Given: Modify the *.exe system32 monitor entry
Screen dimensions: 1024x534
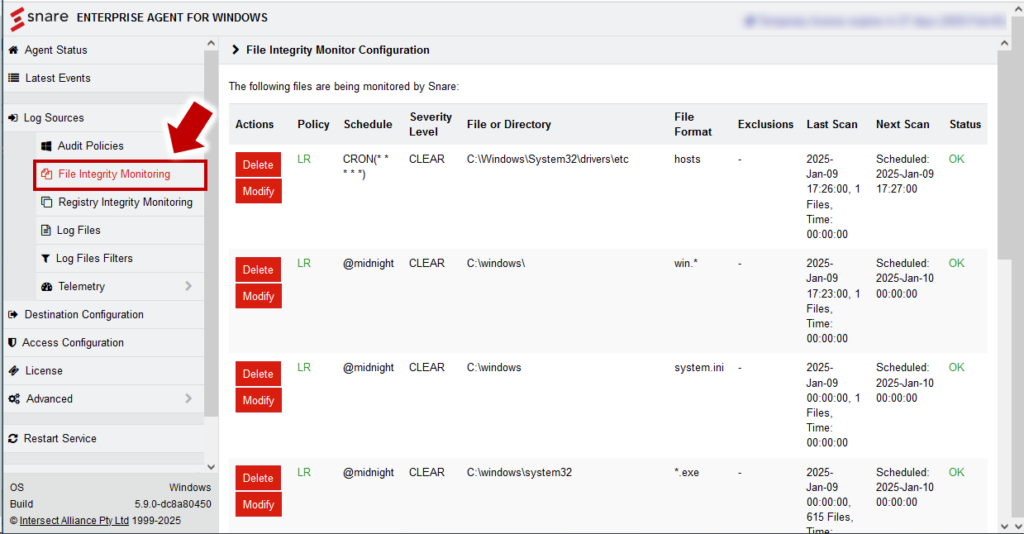Looking at the screenshot, I should (259, 505).
